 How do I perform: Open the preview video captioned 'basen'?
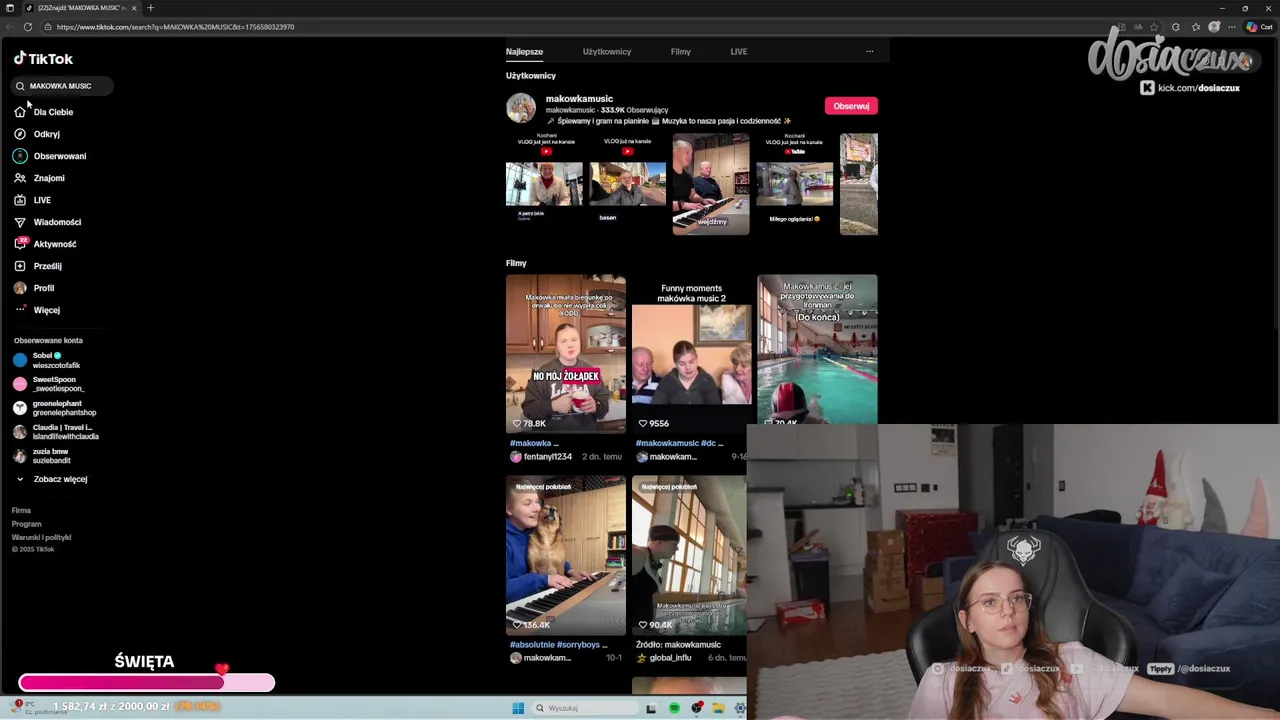[628, 184]
